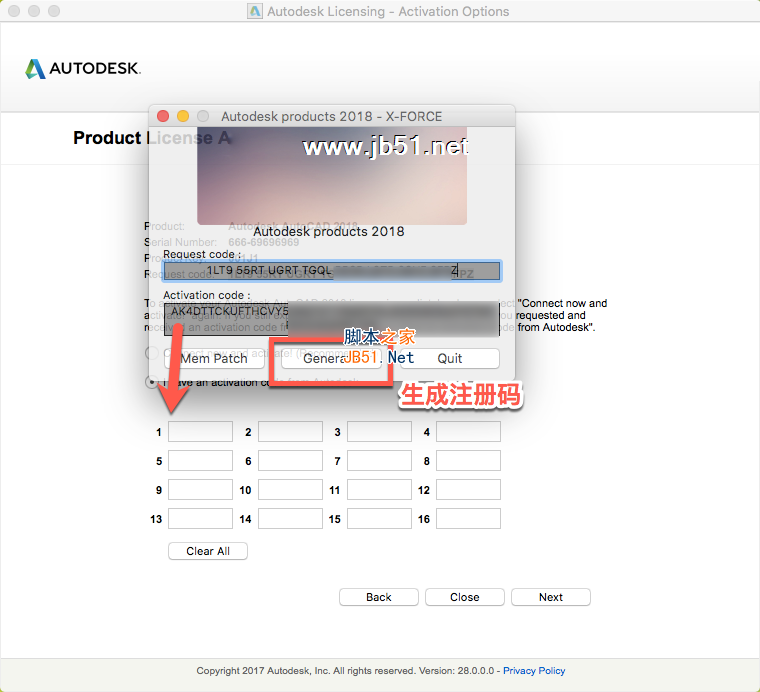The width and height of the screenshot is (760, 692).
Task: Click the banner image in X-FORCE window
Action: point(332,176)
